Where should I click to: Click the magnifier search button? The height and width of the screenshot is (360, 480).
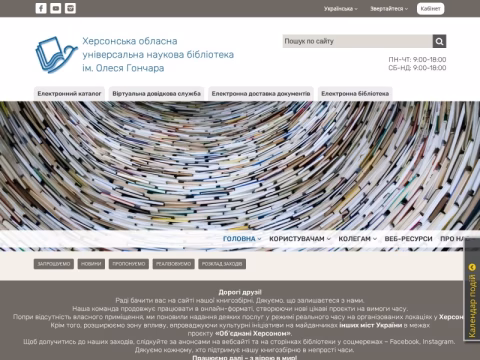439,41
